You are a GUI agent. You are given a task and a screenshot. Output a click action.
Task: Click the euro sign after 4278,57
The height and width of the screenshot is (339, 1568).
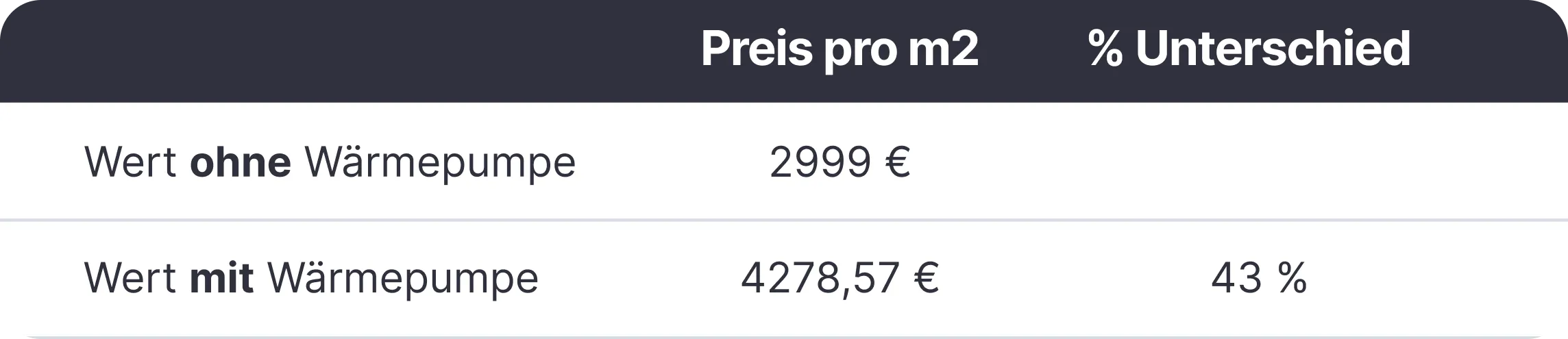pyautogui.click(x=926, y=278)
